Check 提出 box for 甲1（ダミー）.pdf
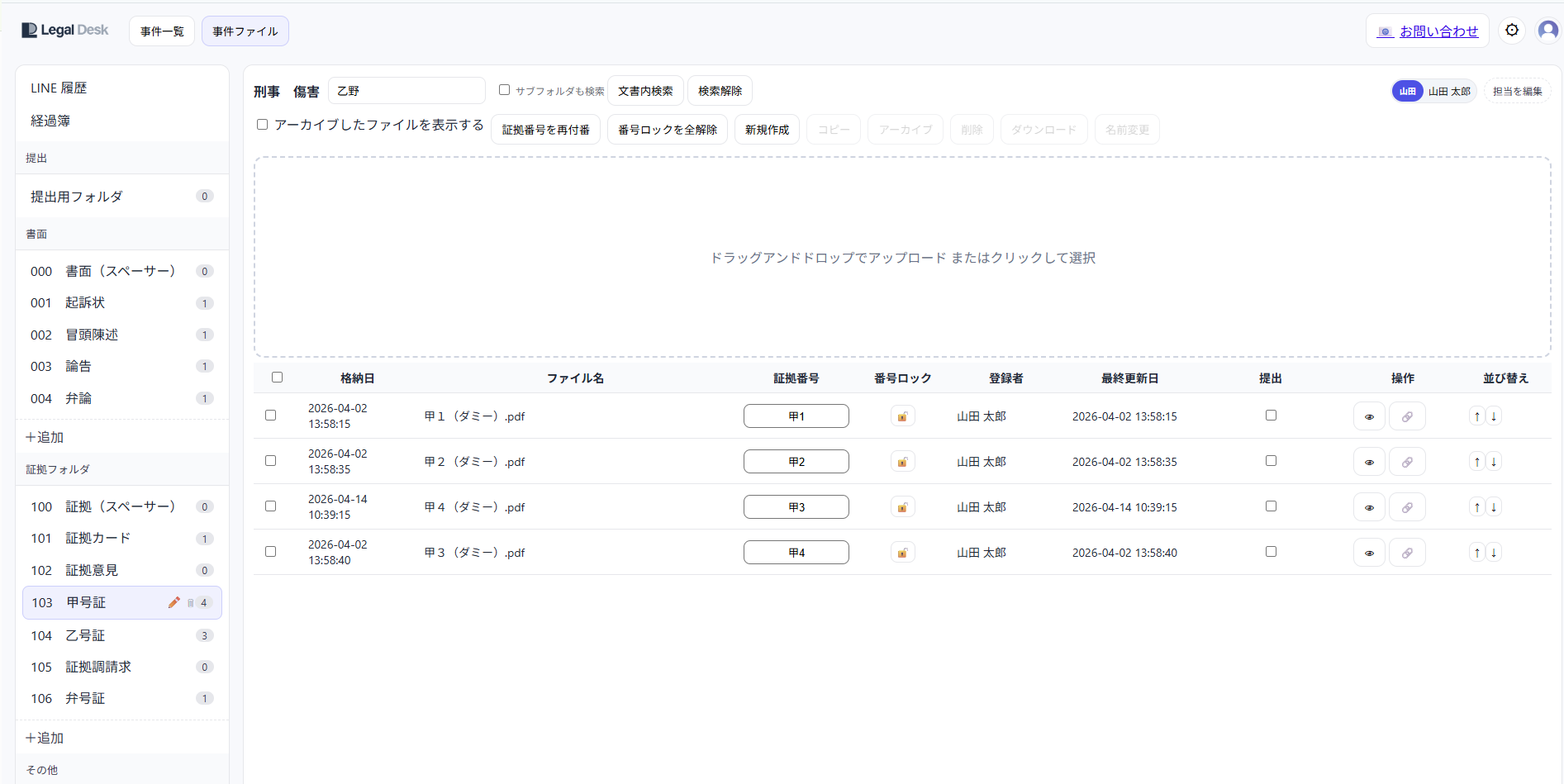 [1271, 415]
